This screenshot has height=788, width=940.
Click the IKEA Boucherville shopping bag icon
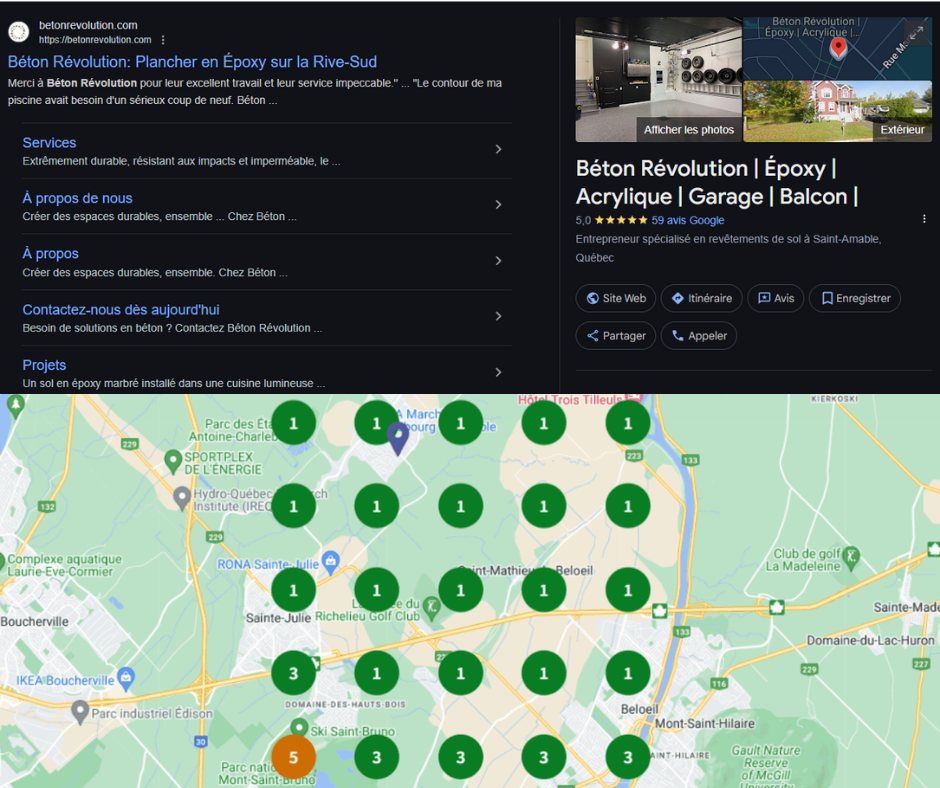tap(126, 678)
